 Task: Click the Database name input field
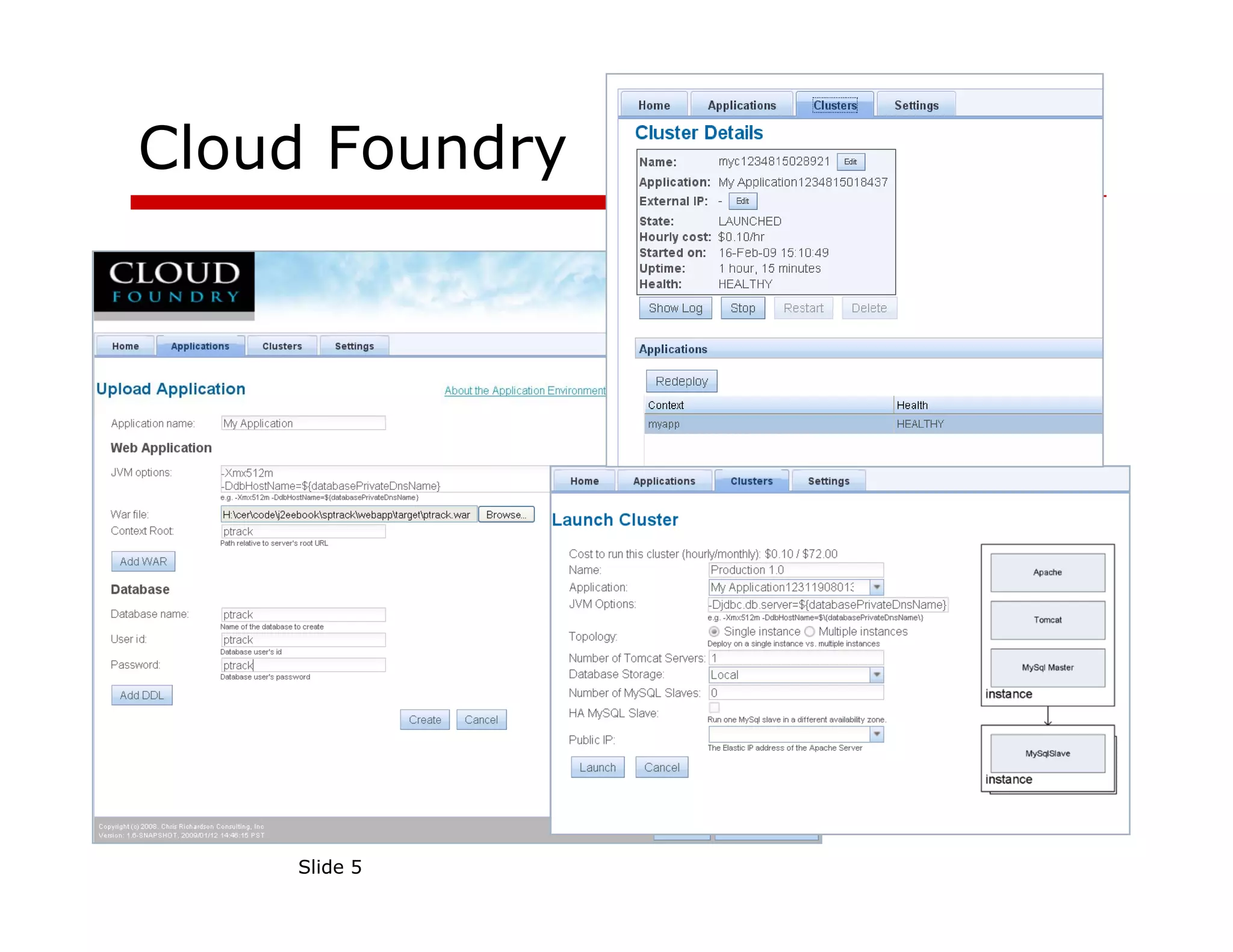click(x=303, y=614)
